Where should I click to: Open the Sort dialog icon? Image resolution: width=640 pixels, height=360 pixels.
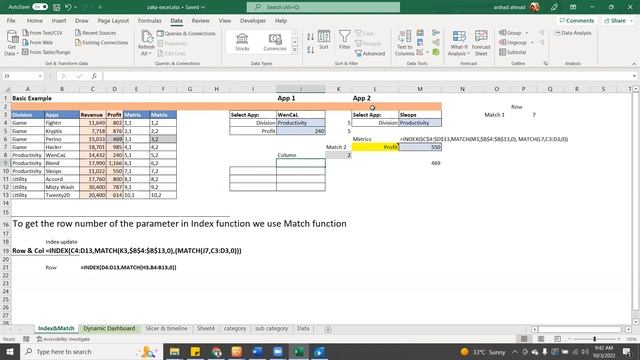point(324,40)
